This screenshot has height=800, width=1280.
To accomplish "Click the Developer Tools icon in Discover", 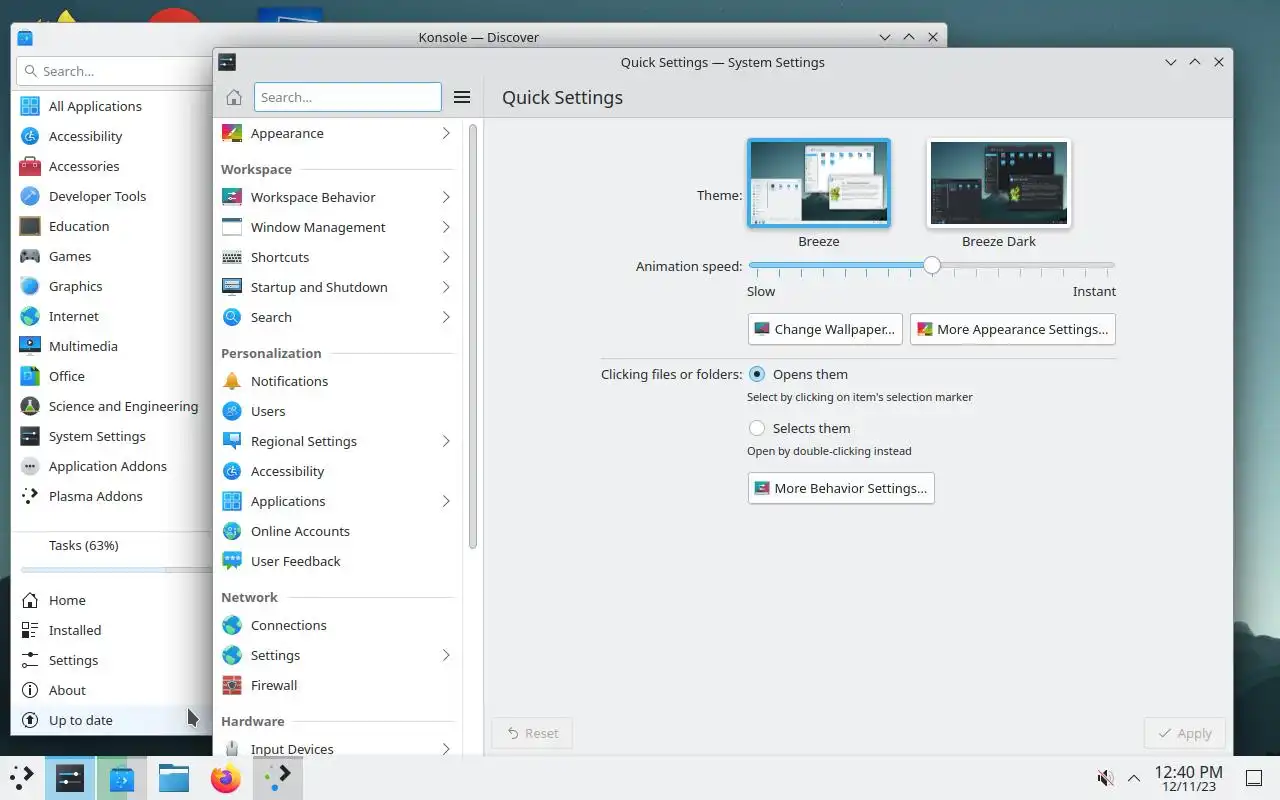I will click(x=30, y=196).
